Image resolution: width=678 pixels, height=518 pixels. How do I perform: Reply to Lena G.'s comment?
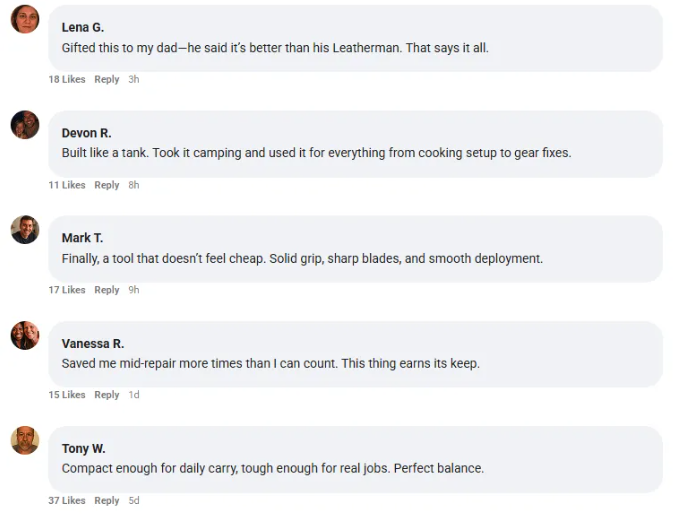click(107, 80)
